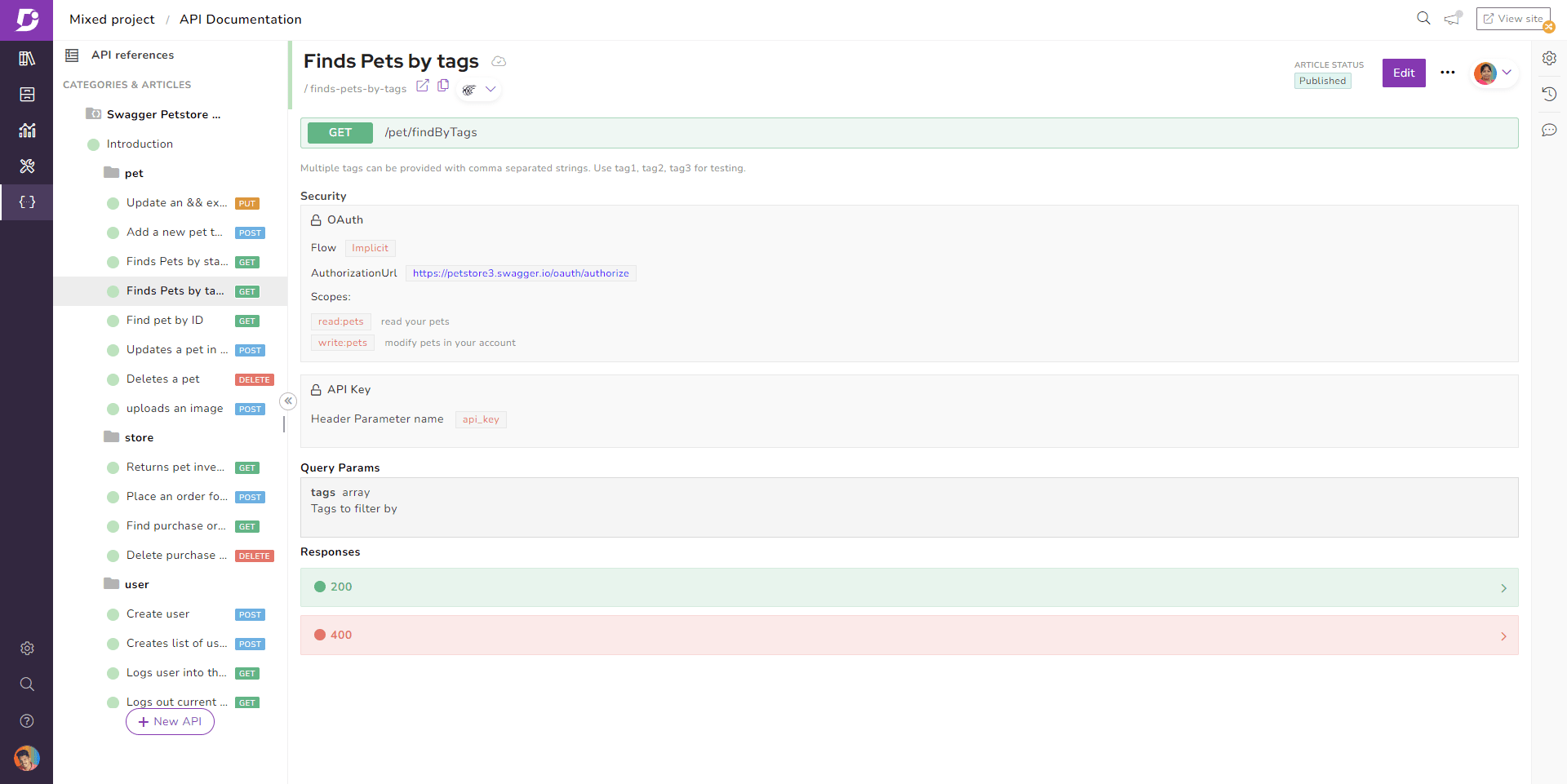Open the Tools wrench icon in left sidebar

(x=27, y=166)
